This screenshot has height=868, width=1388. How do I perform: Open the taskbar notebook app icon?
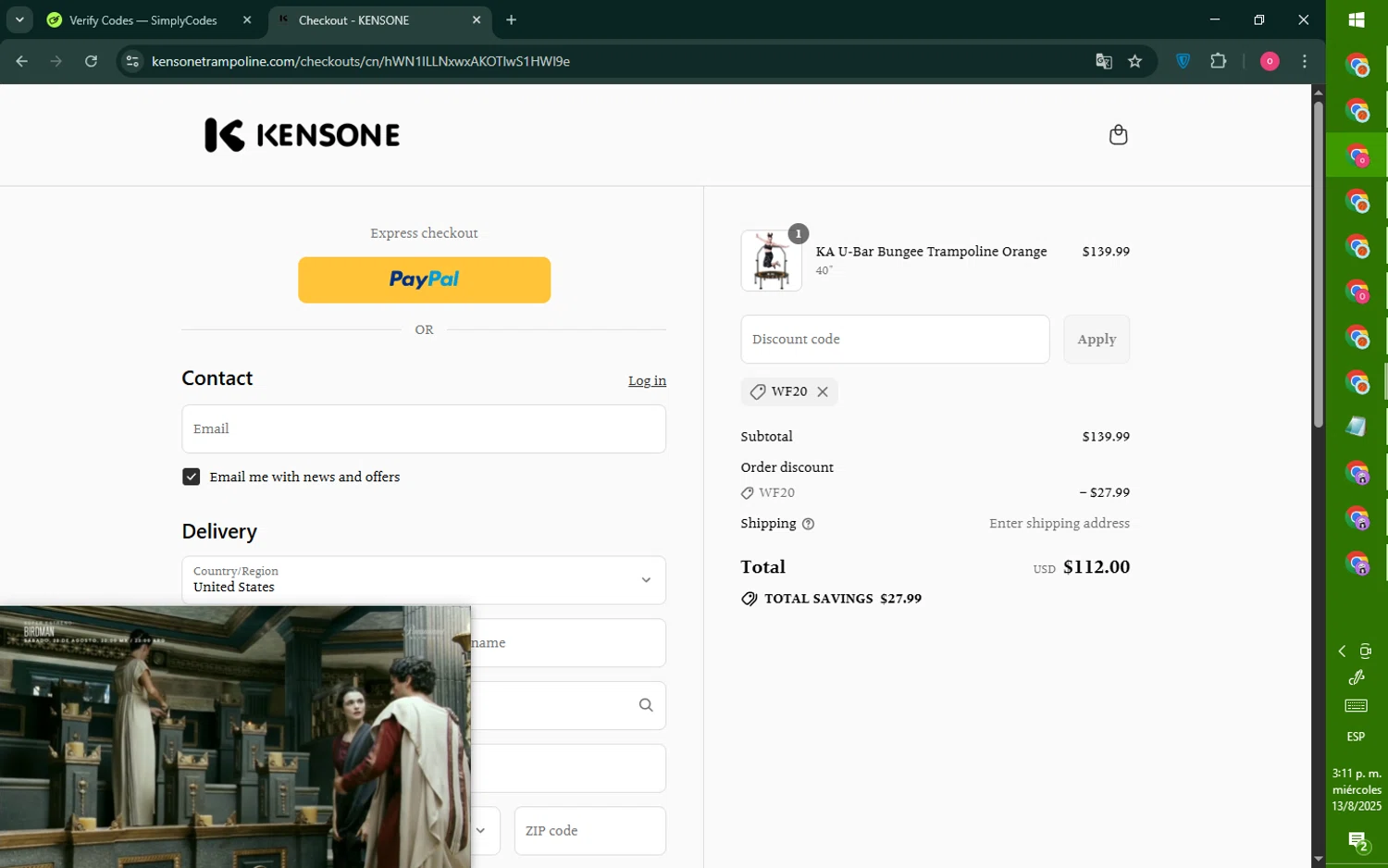(x=1357, y=427)
